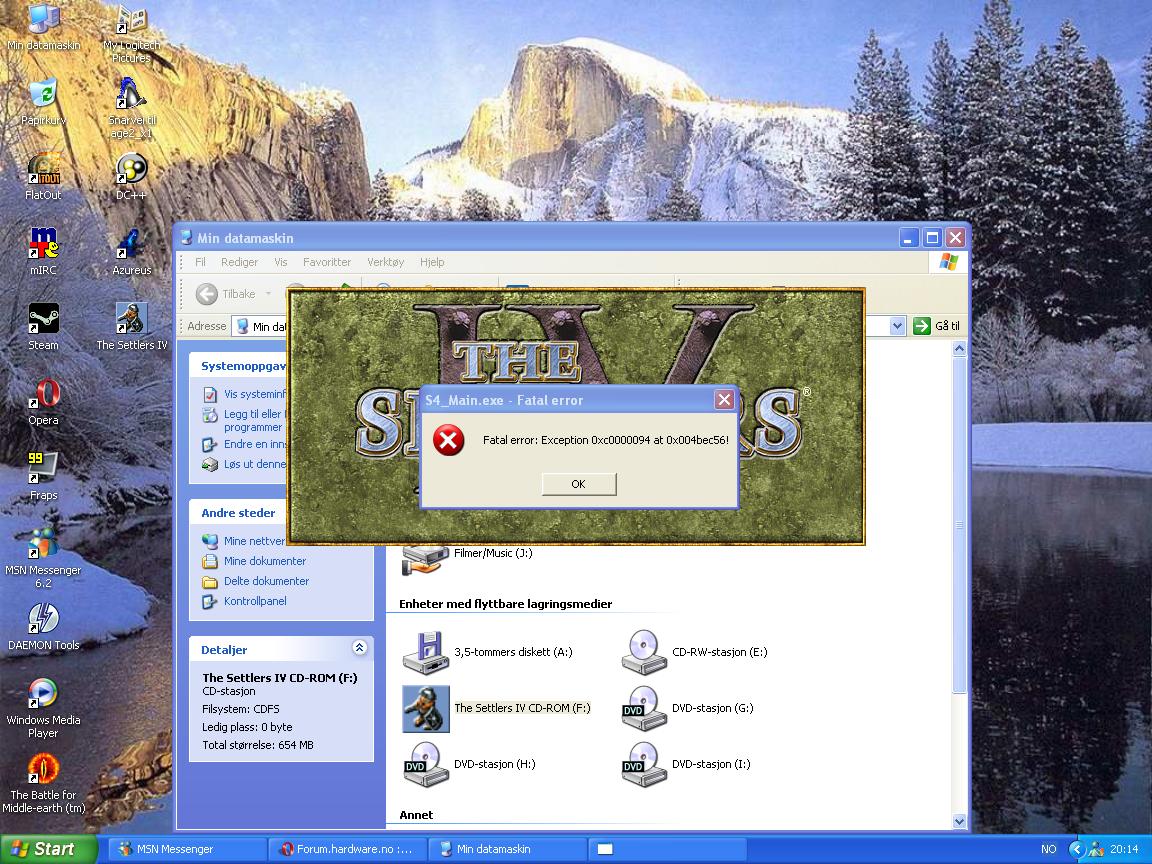Screen dimensions: 1152x864
Task: Select Filmer/Music (J:) drive icon
Action: click(x=467, y=560)
